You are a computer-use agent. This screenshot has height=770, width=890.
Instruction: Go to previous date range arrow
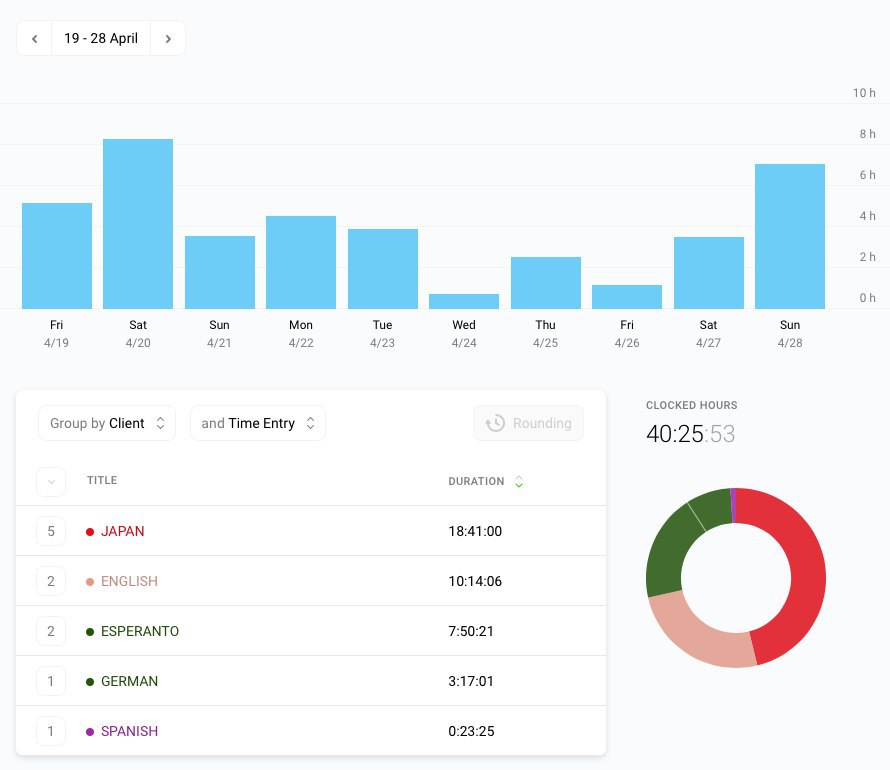click(x=35, y=39)
